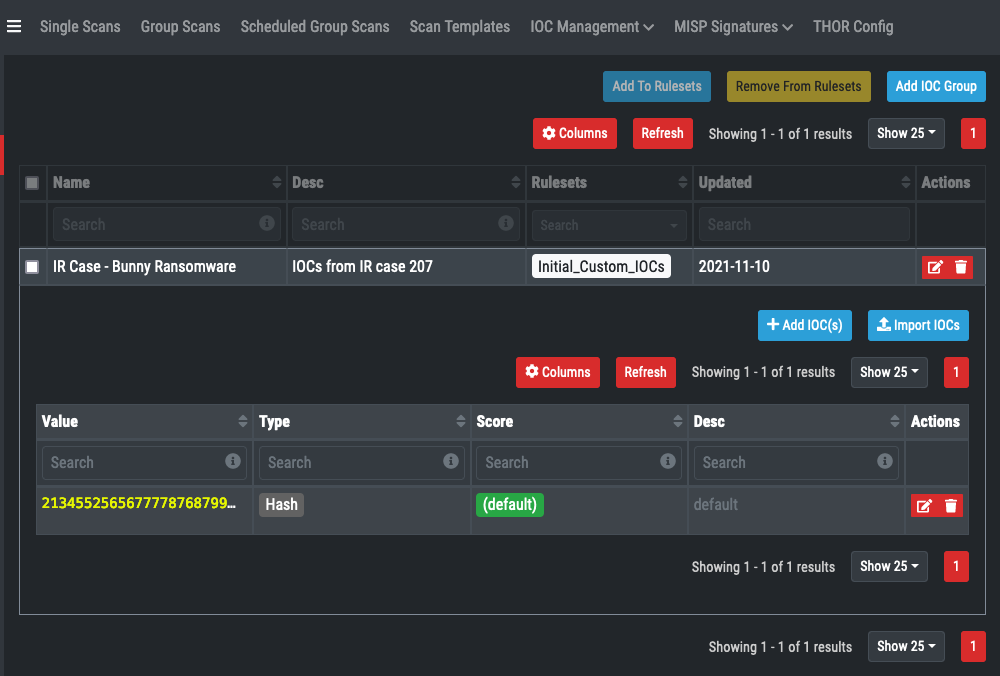Open the Rulesets filter dropdown

609,225
